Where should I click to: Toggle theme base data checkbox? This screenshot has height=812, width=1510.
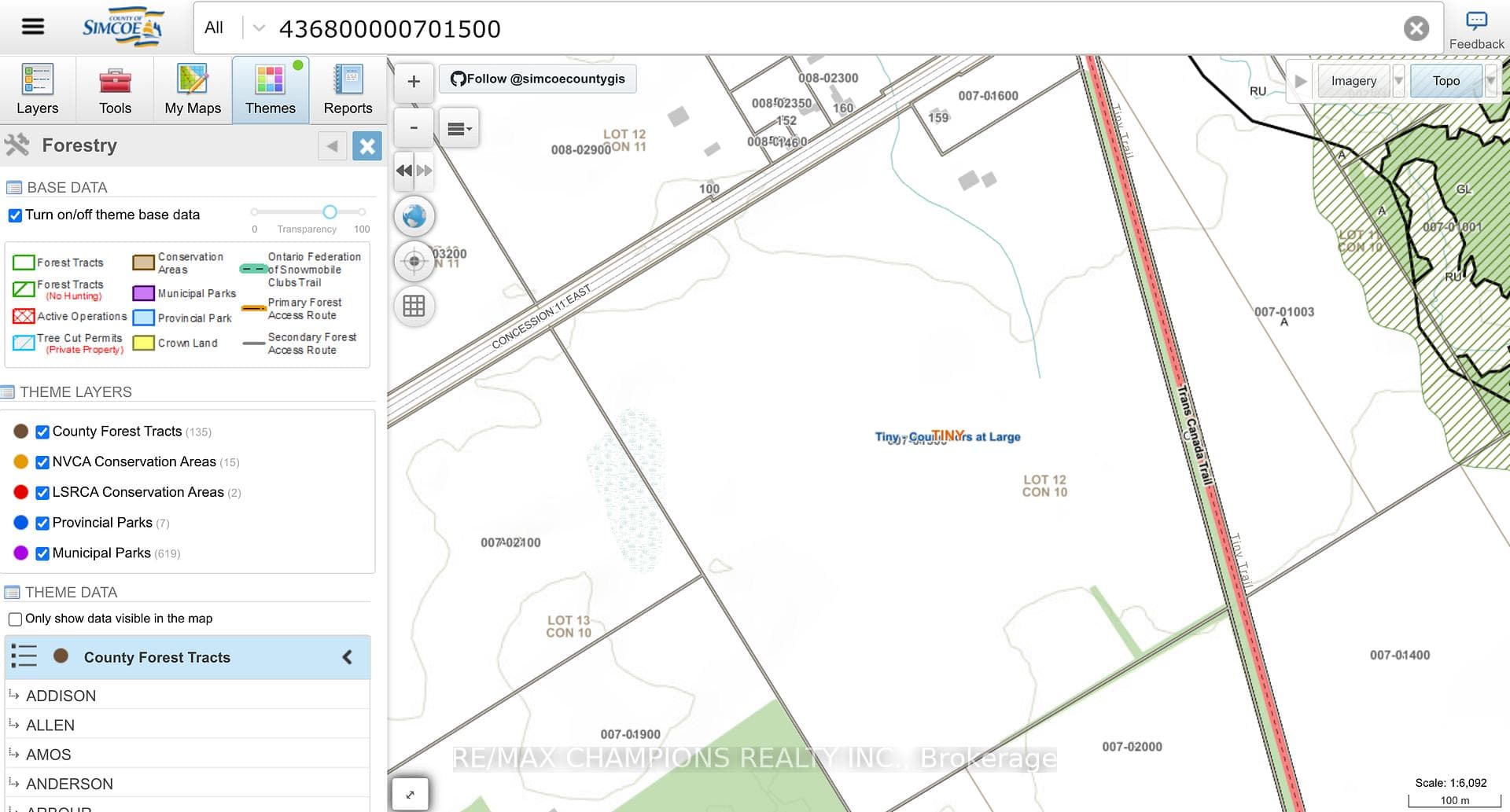pyautogui.click(x=15, y=215)
